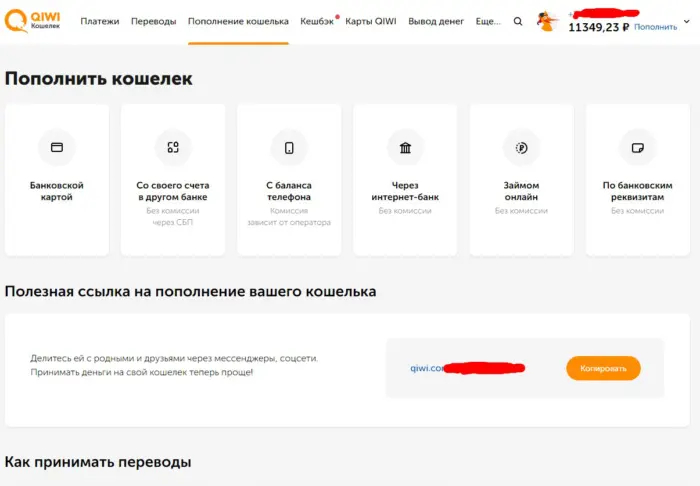Viewport: 700px width, 486px height.
Task: Click text Комиссия зависит от оператора
Action: tap(289, 216)
